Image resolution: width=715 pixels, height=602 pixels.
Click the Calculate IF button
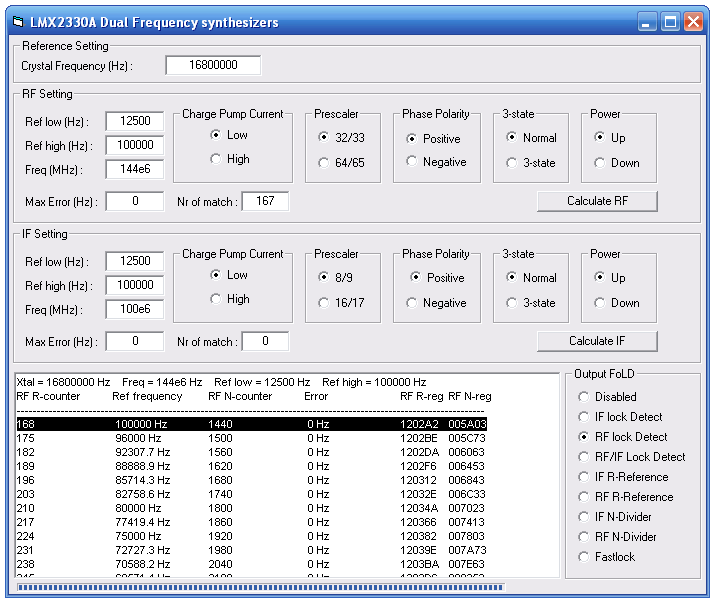tap(597, 341)
